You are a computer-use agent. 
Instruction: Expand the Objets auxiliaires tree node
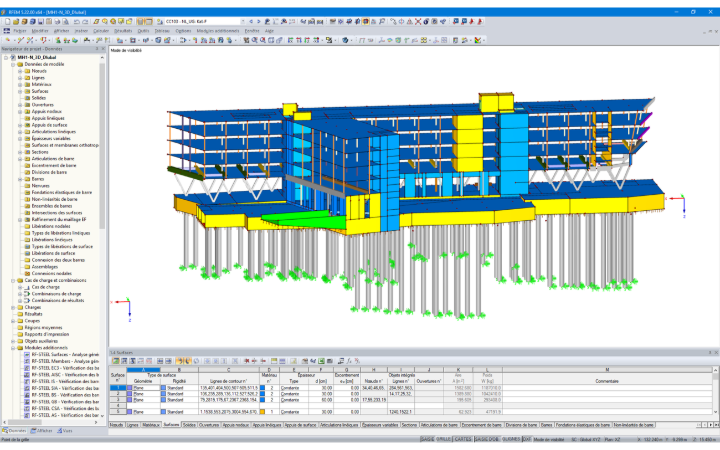click(13, 341)
